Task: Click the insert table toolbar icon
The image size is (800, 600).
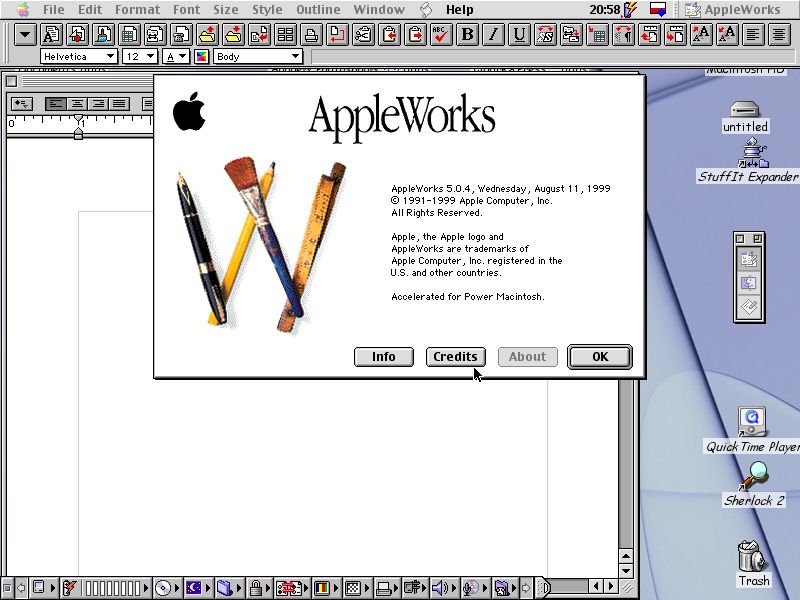Action: point(597,35)
